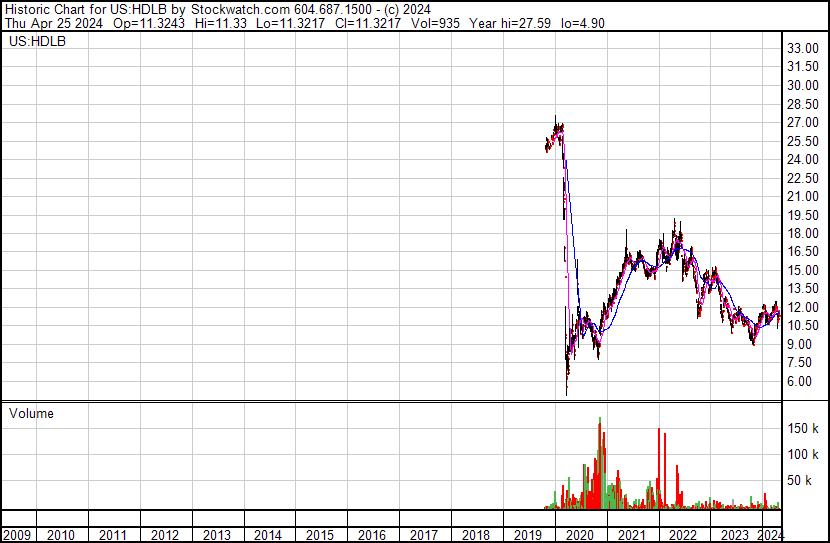The image size is (830, 543).
Task: Click the US:HDLB ticker label inside the chart
Action: [x=37, y=43]
